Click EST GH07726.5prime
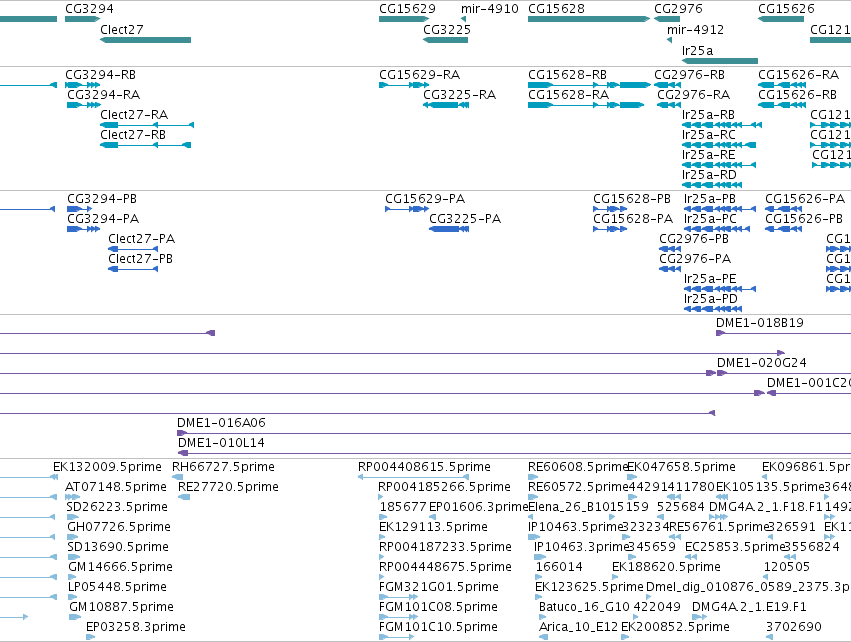This screenshot has height=642, width=851. pyautogui.click(x=119, y=527)
